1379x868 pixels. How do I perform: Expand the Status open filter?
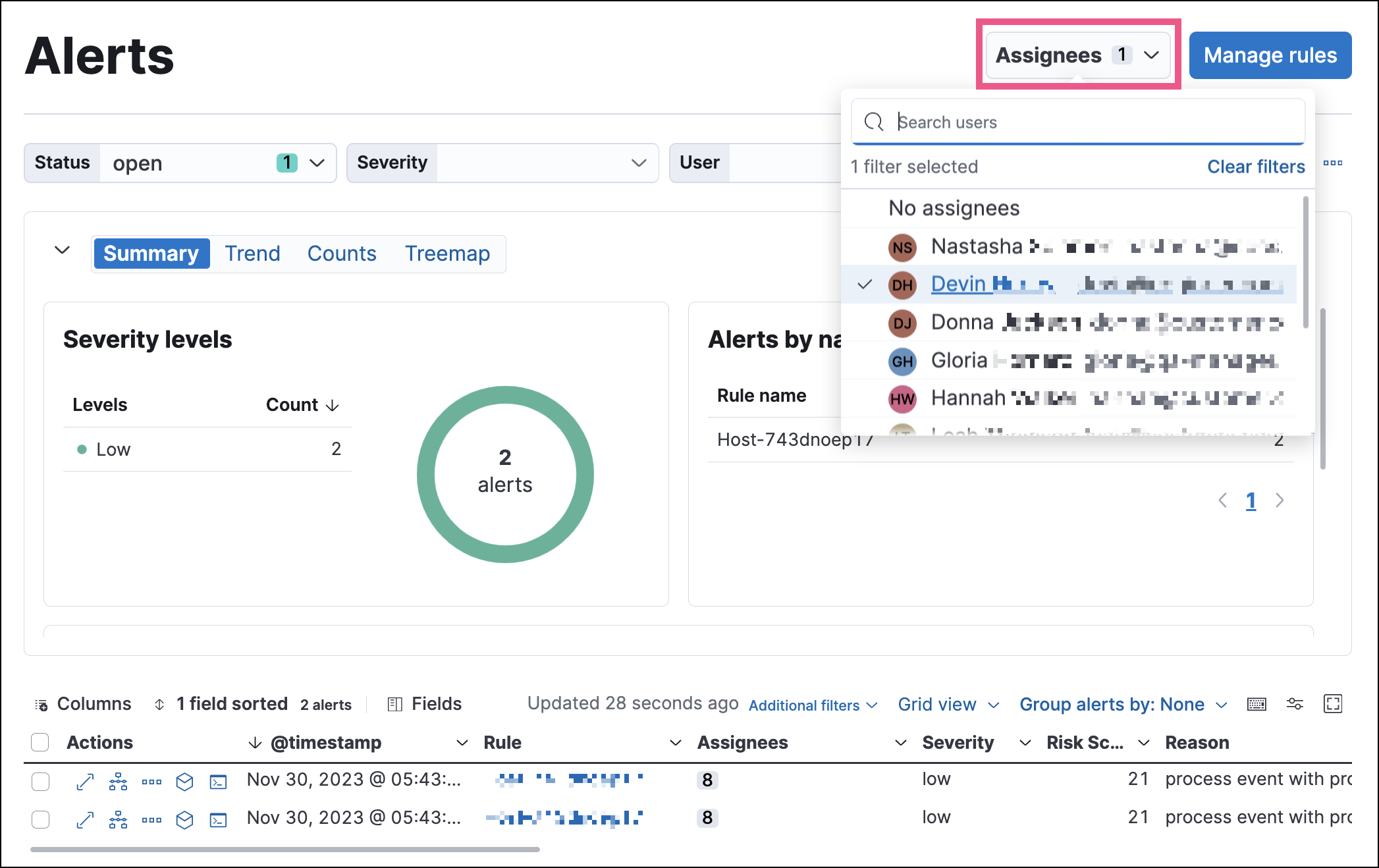tap(318, 163)
